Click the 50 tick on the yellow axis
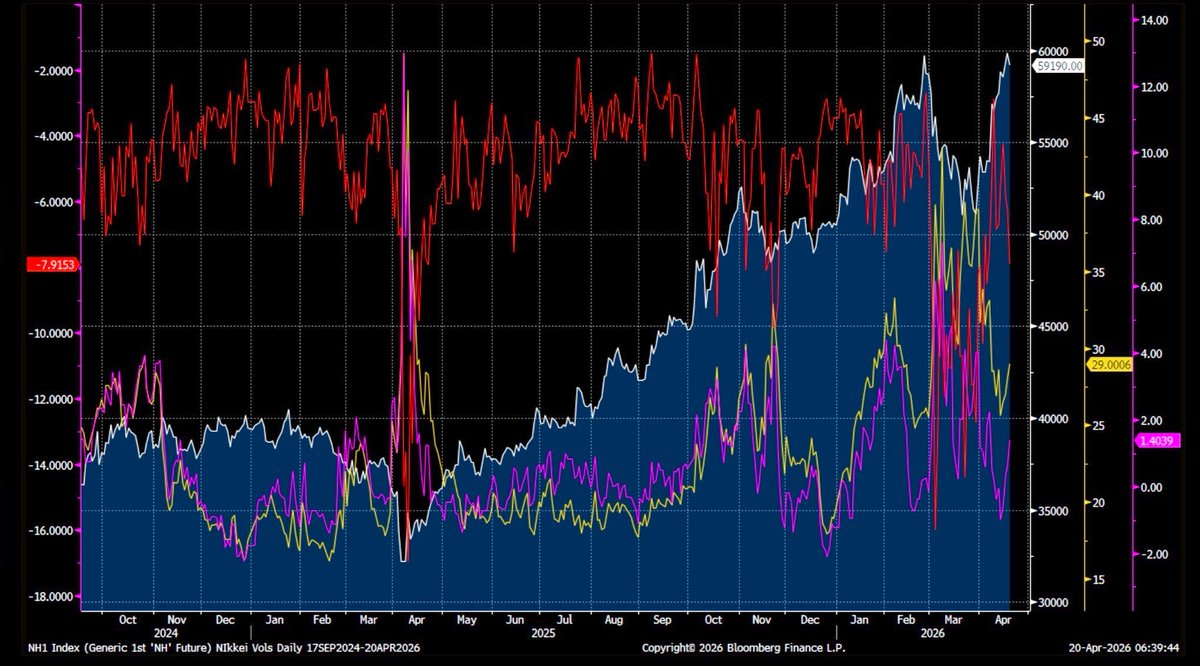The image size is (1200, 666). [x=1098, y=42]
